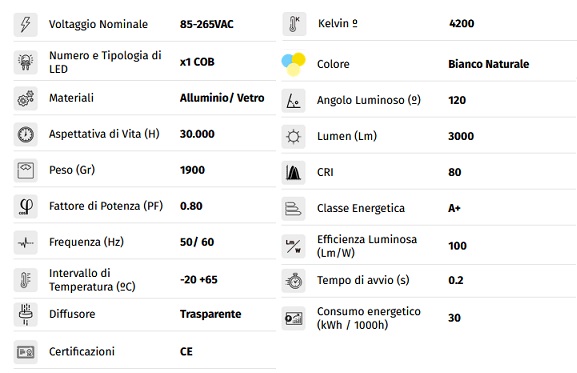The width and height of the screenshot is (577, 373).
Task: Click the spectrum icon next to CRI
Action: 293,173
